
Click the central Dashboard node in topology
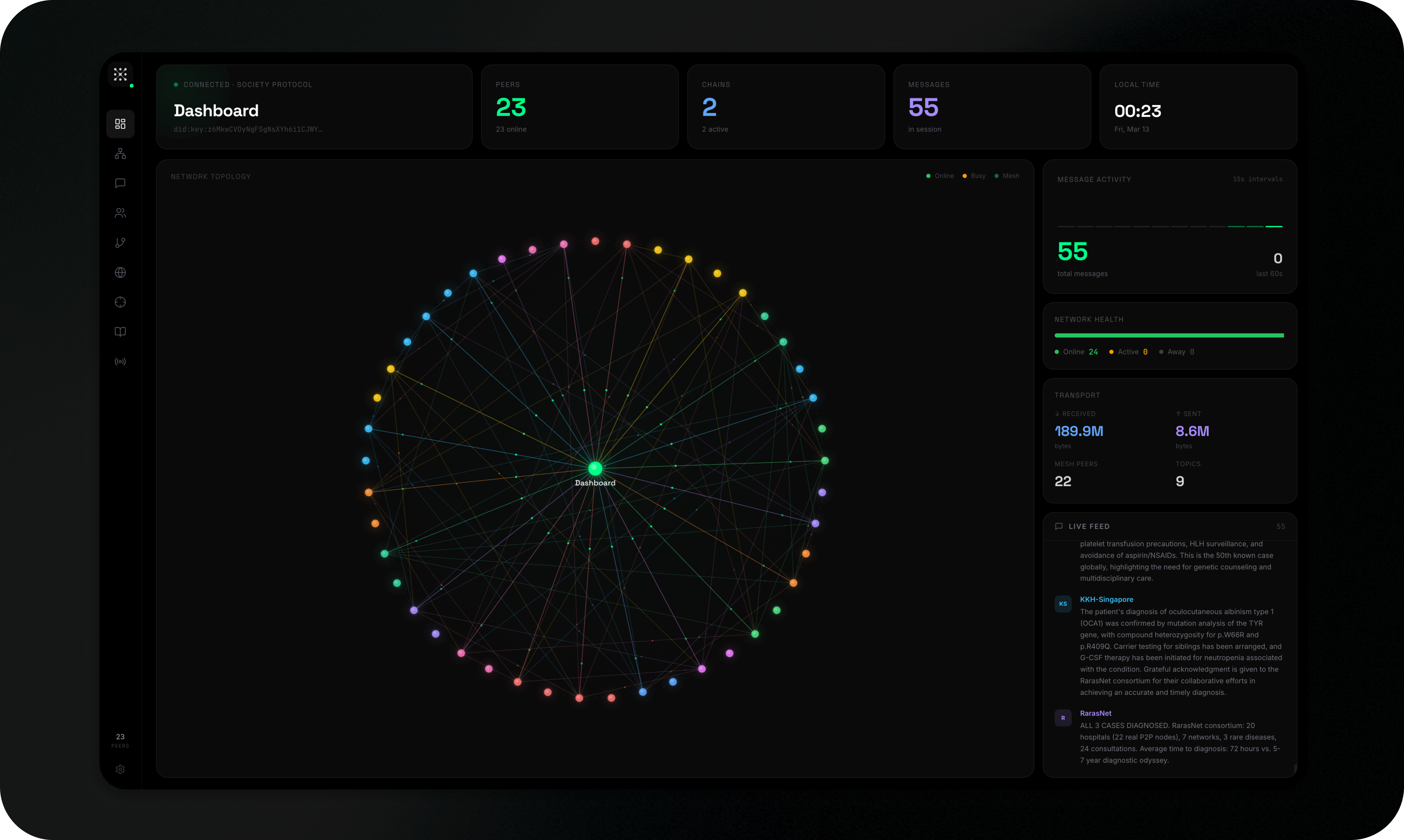pos(595,469)
